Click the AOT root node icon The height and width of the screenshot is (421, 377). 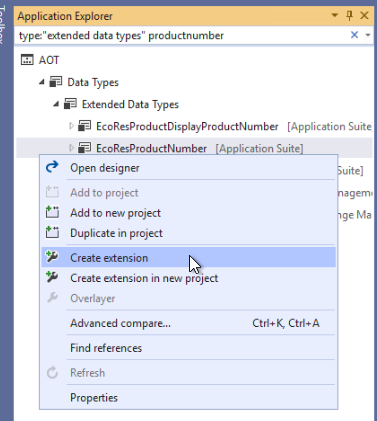point(27,60)
